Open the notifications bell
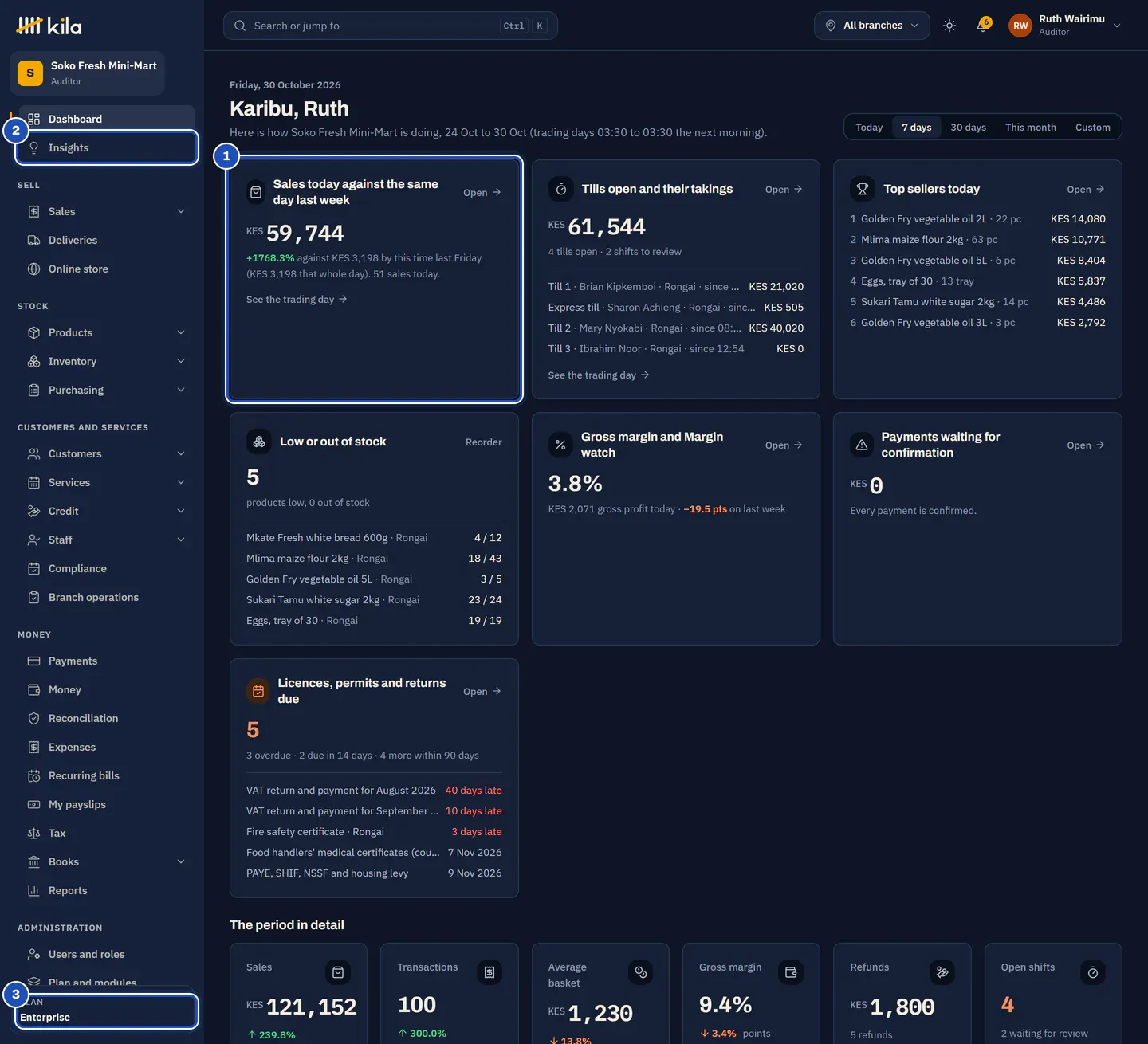Viewport: 1148px width, 1044px height. point(984,26)
